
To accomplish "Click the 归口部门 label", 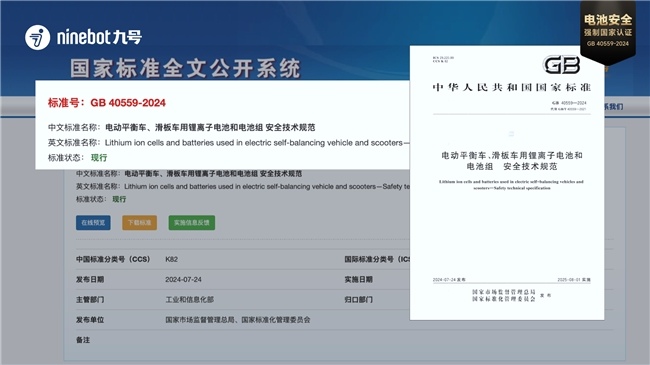I will (359, 299).
